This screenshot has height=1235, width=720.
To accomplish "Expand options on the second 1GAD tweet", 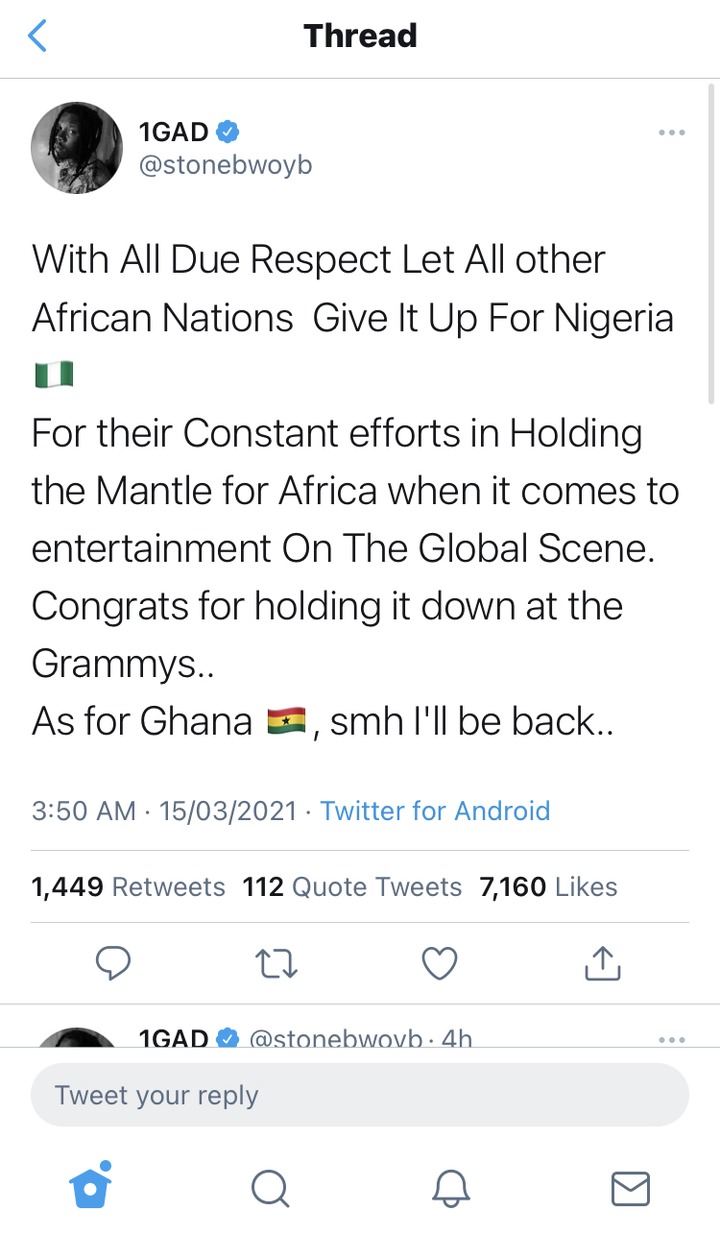I will click(x=671, y=1040).
